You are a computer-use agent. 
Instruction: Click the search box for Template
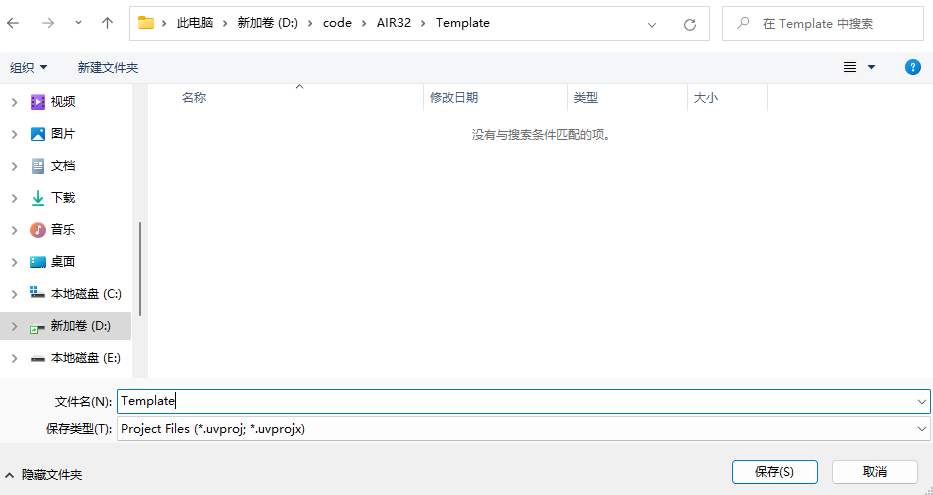tap(823, 24)
